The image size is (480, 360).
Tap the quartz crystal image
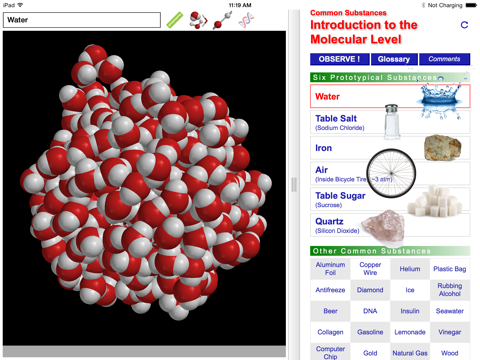point(383,227)
